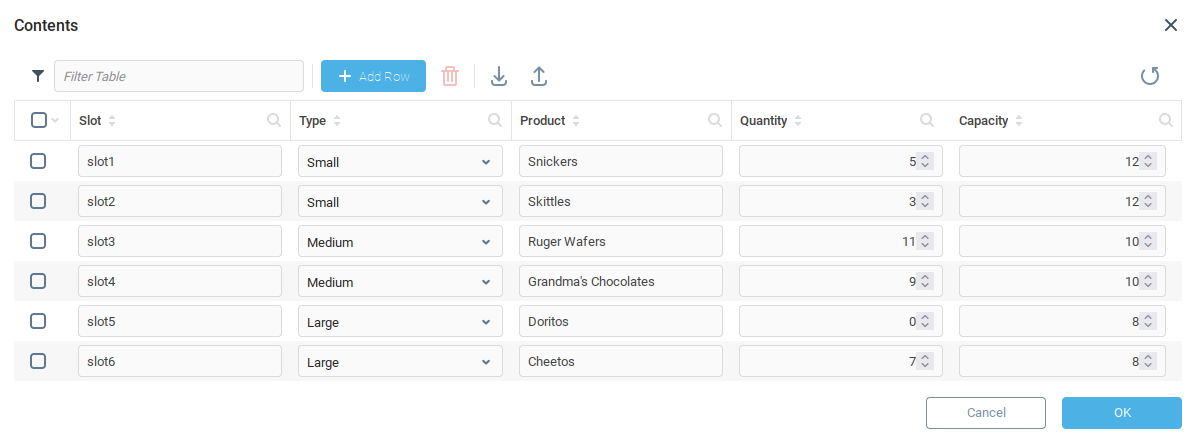
Task: Click the delete row trash icon
Action: click(x=450, y=76)
